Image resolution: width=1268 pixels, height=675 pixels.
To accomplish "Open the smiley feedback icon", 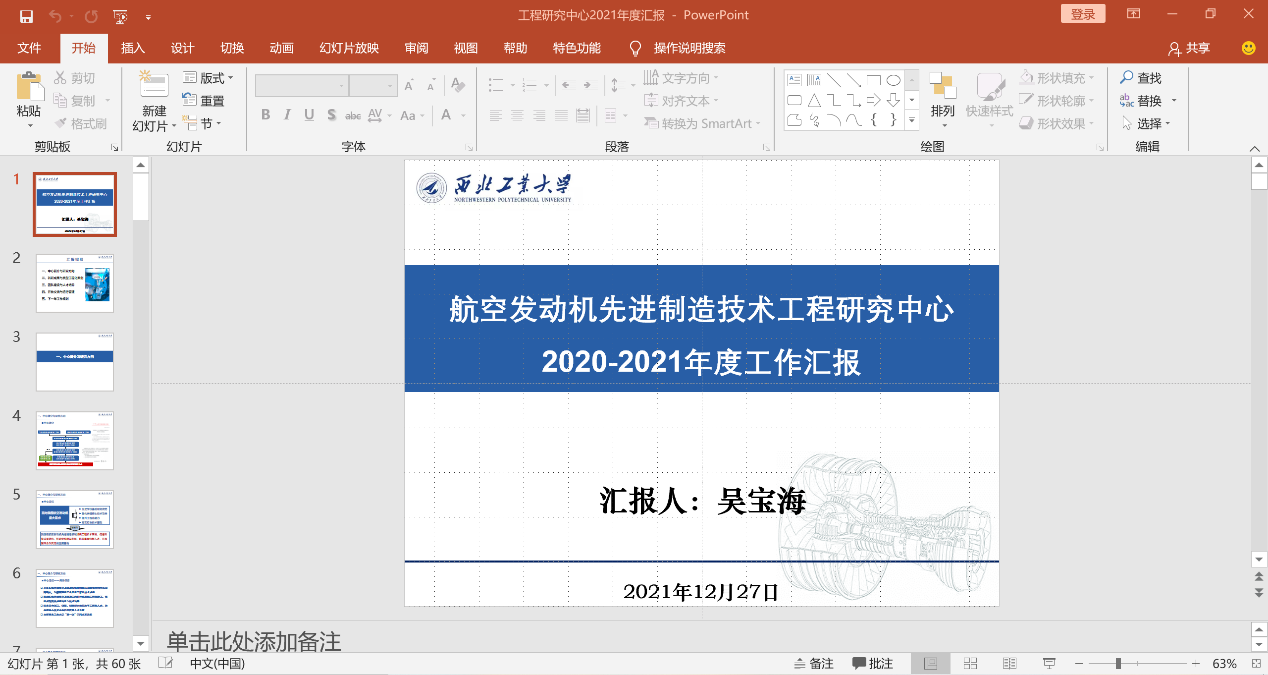I will tap(1248, 48).
